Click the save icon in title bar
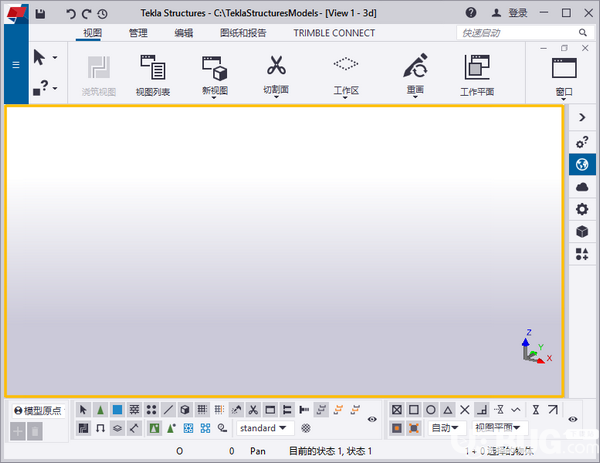 click(x=40, y=14)
